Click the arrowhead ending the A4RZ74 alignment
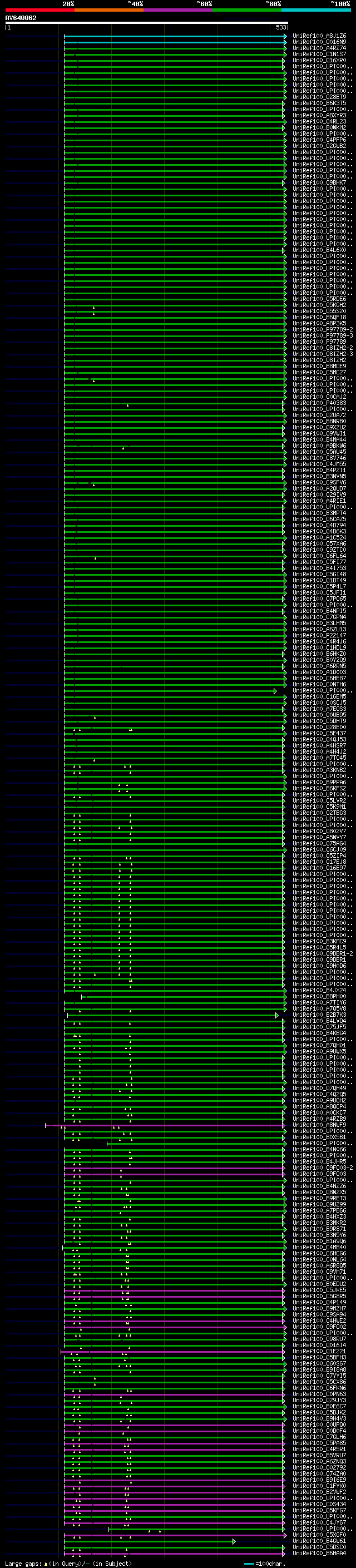The width and height of the screenshot is (356, 1568). 285,49
